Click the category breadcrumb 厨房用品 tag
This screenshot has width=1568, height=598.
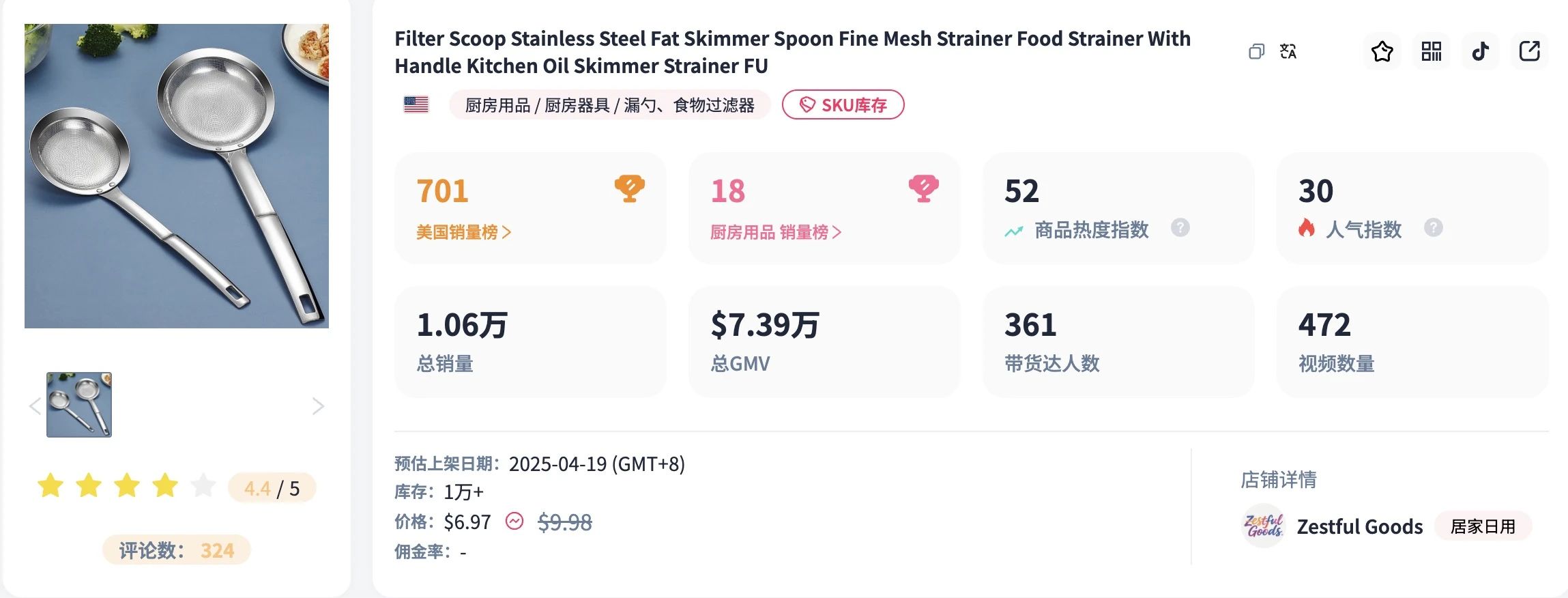click(497, 105)
